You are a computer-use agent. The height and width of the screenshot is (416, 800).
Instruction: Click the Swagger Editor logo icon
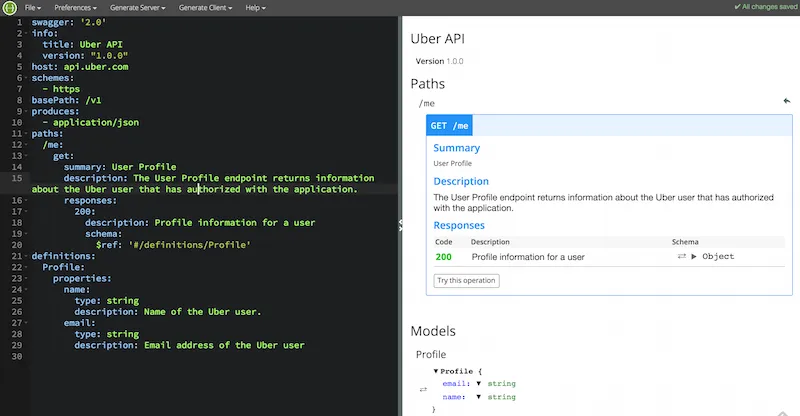click(x=9, y=8)
